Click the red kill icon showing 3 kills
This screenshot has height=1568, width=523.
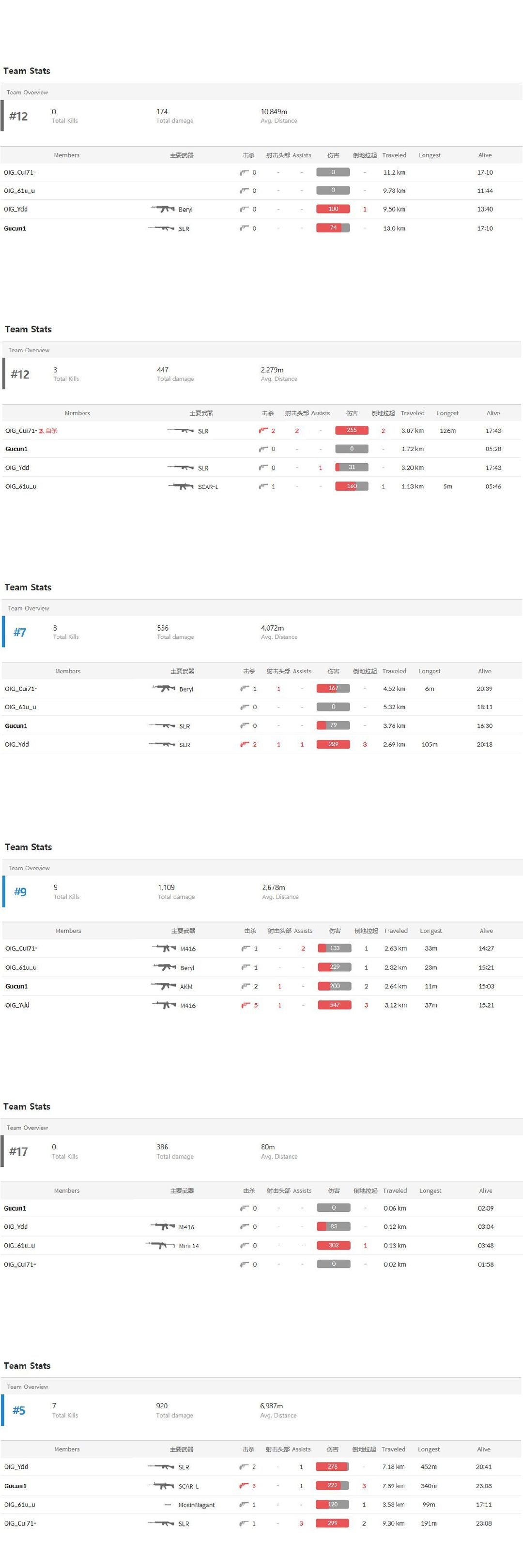point(244,1486)
